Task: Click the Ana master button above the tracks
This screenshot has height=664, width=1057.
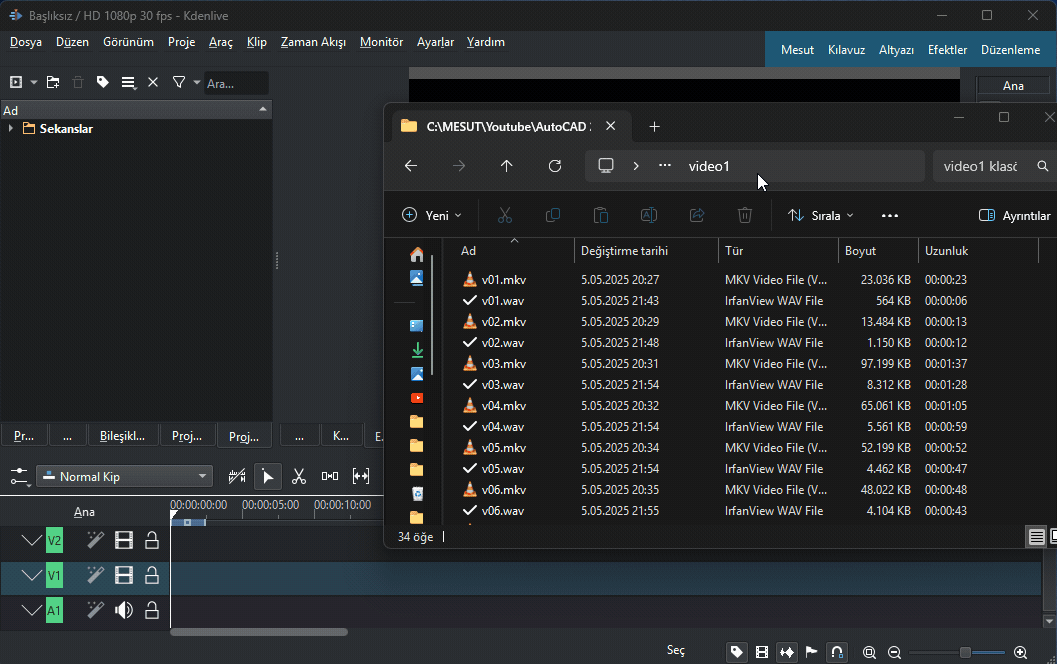Action: 84,512
